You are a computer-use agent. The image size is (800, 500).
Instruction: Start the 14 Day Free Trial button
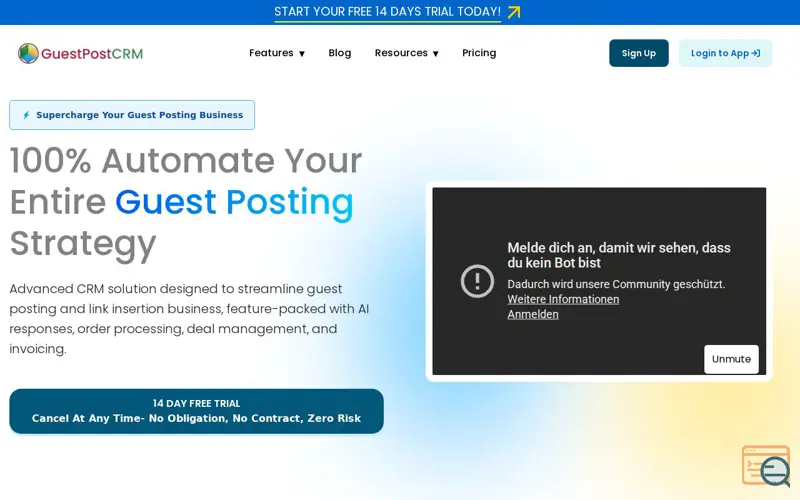(x=196, y=411)
